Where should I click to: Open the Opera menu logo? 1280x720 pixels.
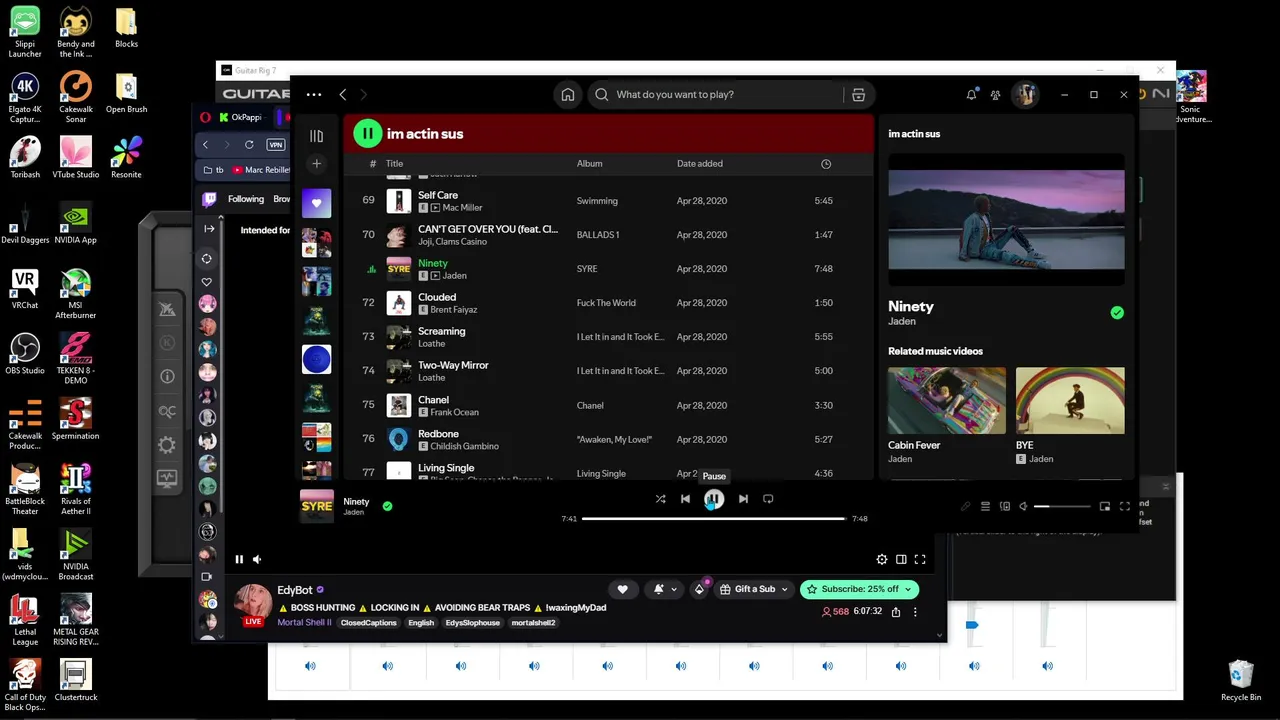[x=205, y=117]
